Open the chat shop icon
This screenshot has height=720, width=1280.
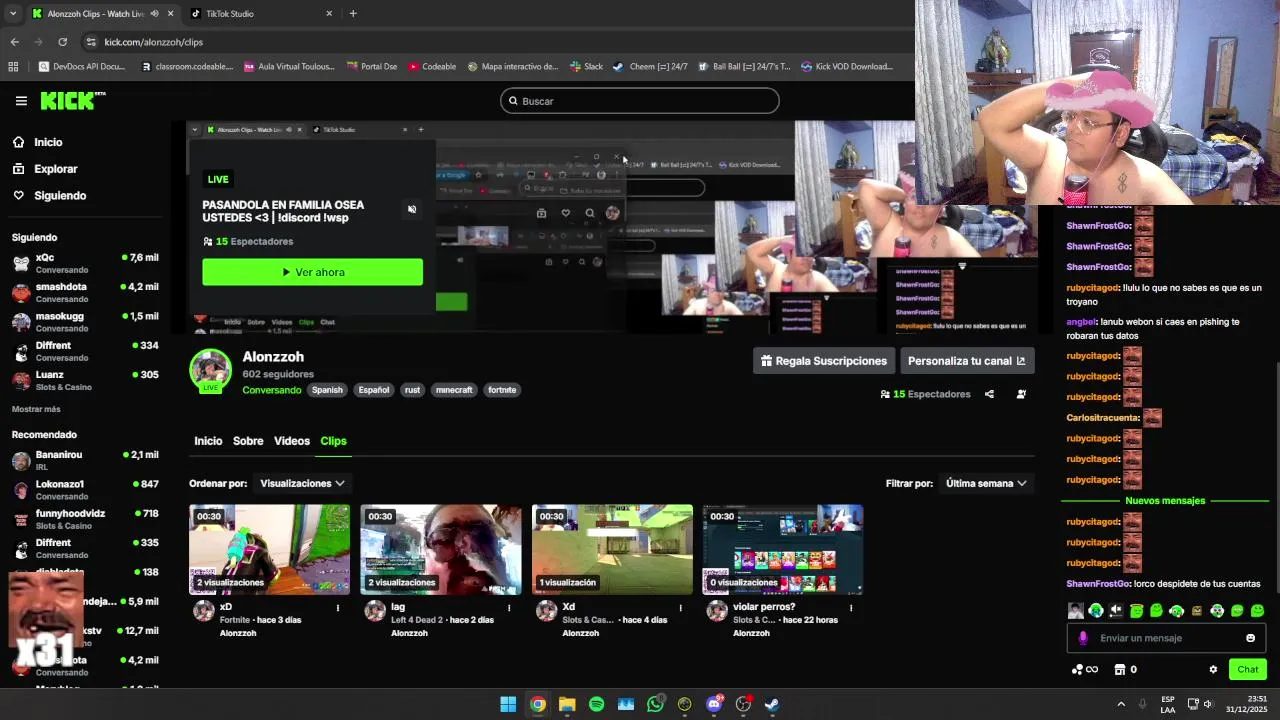[x=1120, y=670]
